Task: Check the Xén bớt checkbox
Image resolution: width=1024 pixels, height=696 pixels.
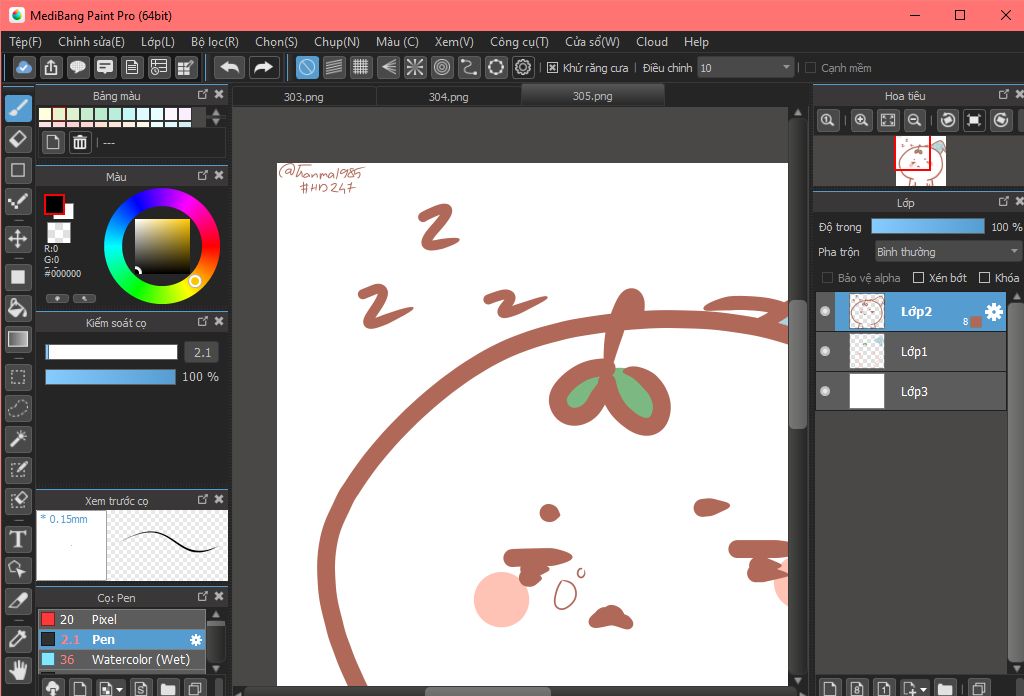Action: (x=918, y=278)
